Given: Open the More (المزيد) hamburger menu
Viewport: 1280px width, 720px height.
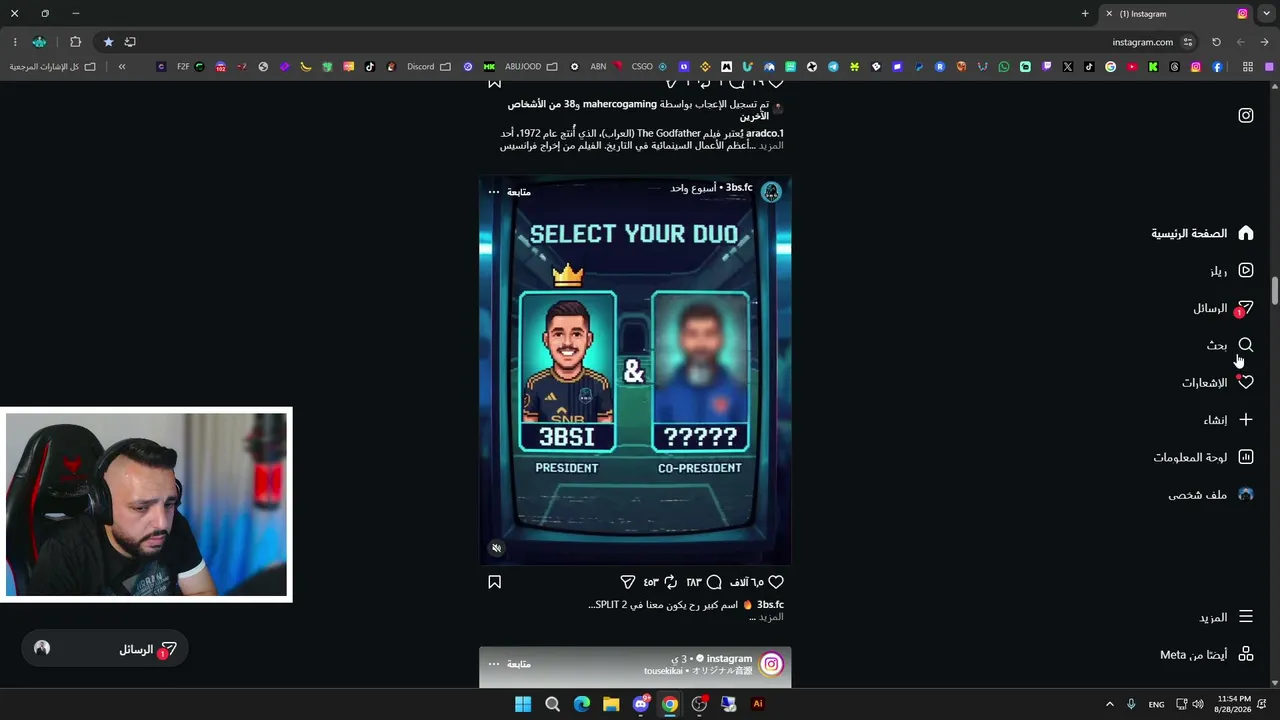Looking at the screenshot, I should pos(1226,617).
